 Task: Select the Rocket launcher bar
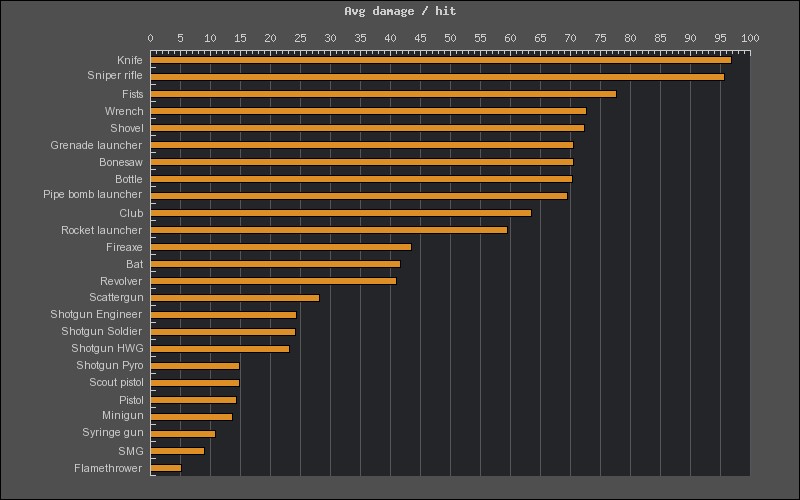pos(329,230)
